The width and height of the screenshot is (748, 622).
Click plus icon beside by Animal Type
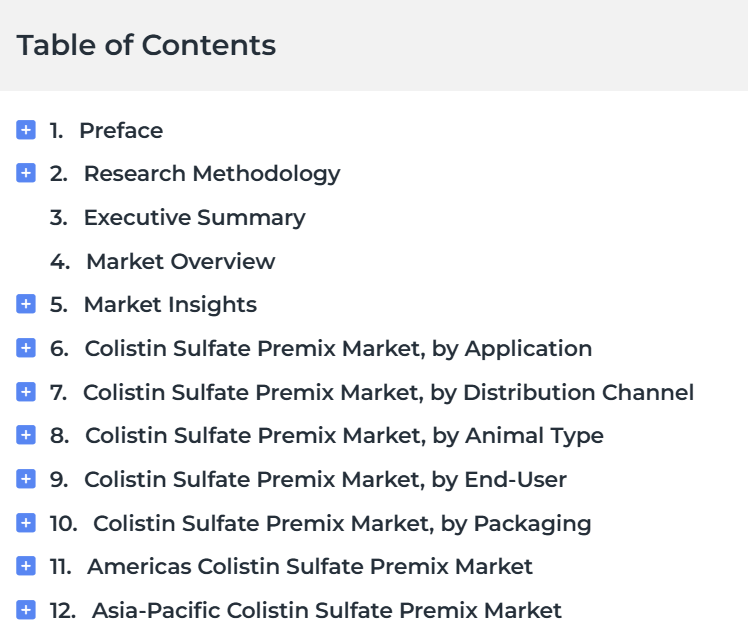(x=26, y=436)
